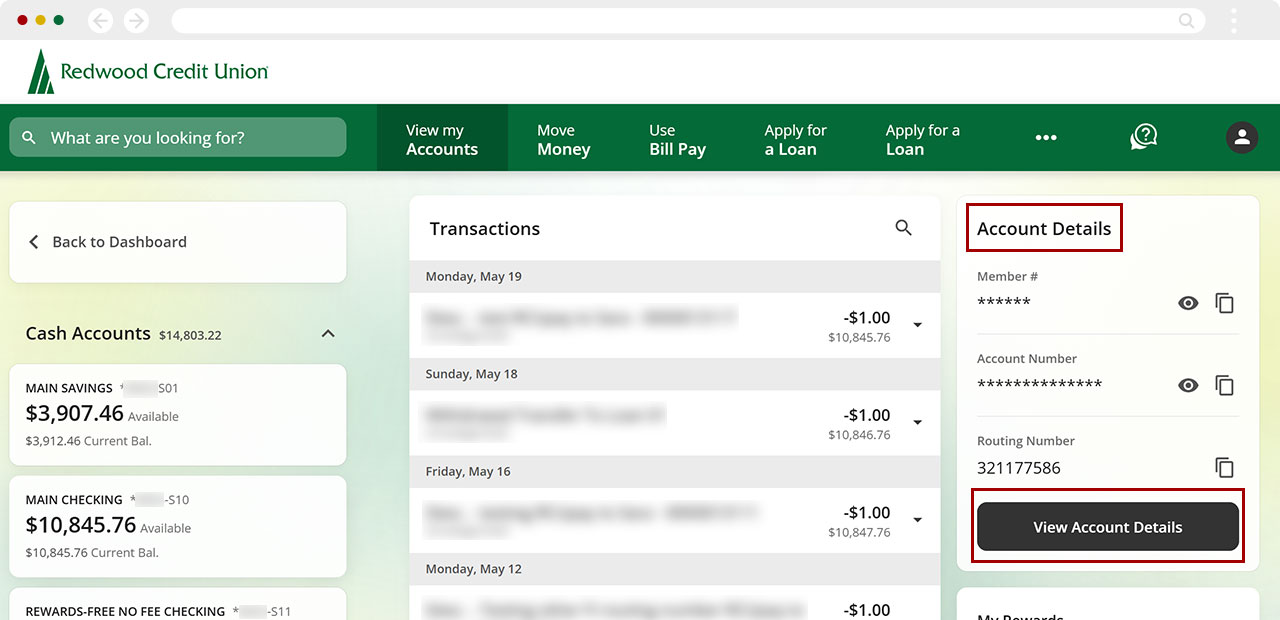Image resolution: width=1280 pixels, height=620 pixels.
Task: Open the second Apply for a Loan menu
Action: (922, 139)
